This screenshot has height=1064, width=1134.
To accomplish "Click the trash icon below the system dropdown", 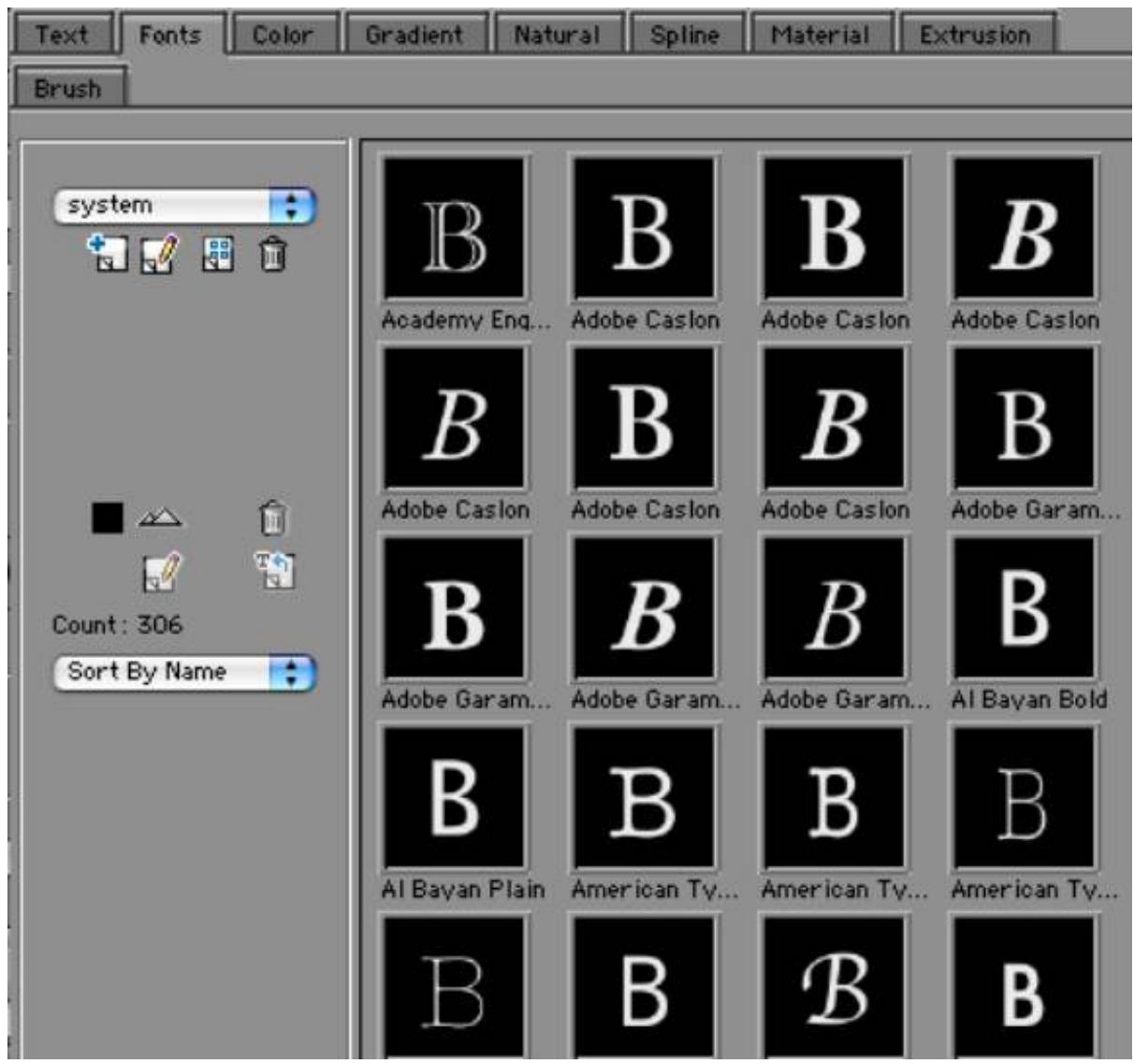I will click(x=272, y=253).
